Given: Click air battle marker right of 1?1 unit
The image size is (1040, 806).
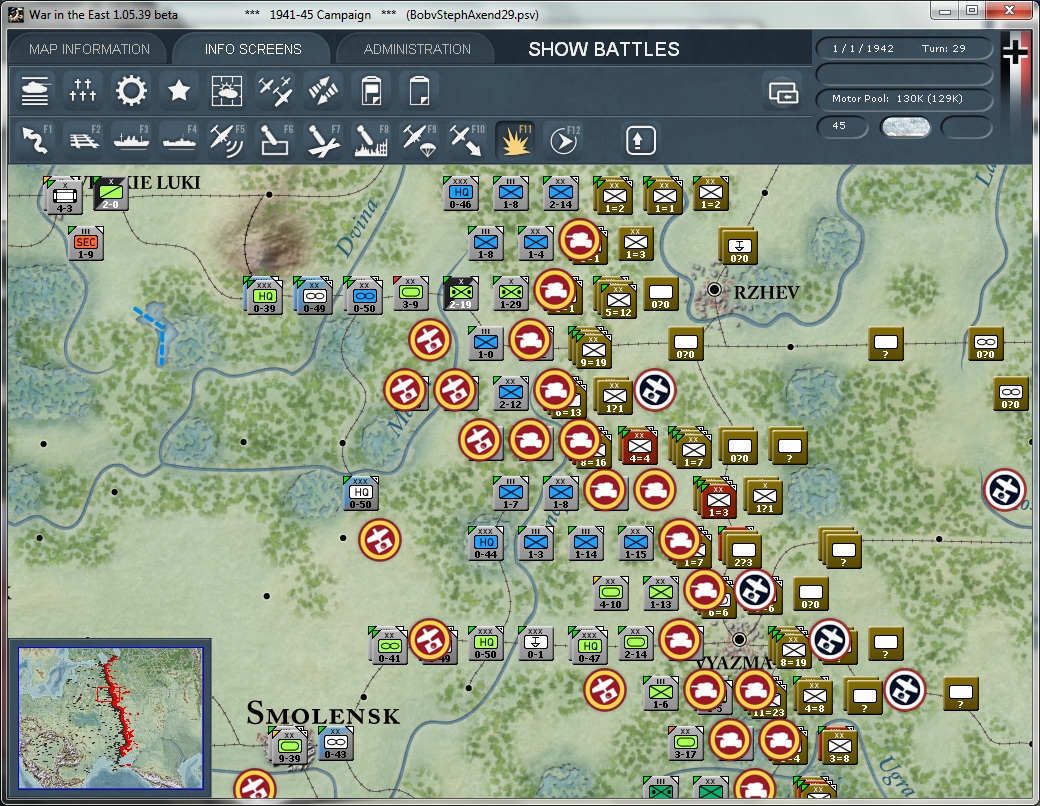Looking at the screenshot, I should click(x=655, y=390).
